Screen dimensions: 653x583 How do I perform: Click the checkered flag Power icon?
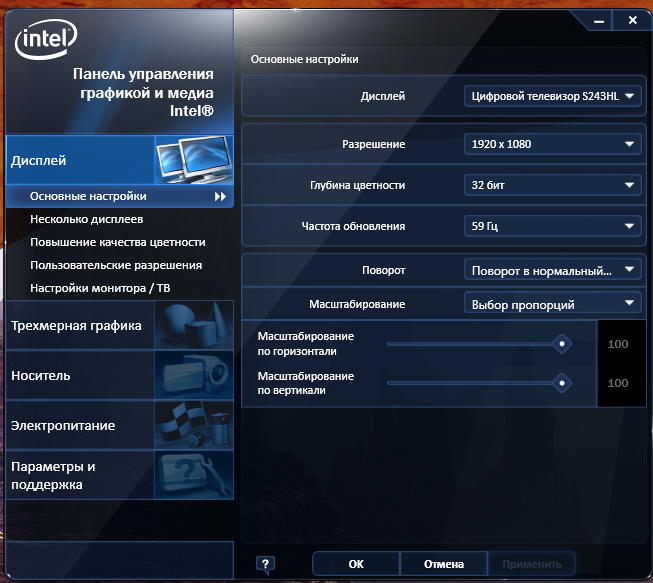pyautogui.click(x=194, y=425)
